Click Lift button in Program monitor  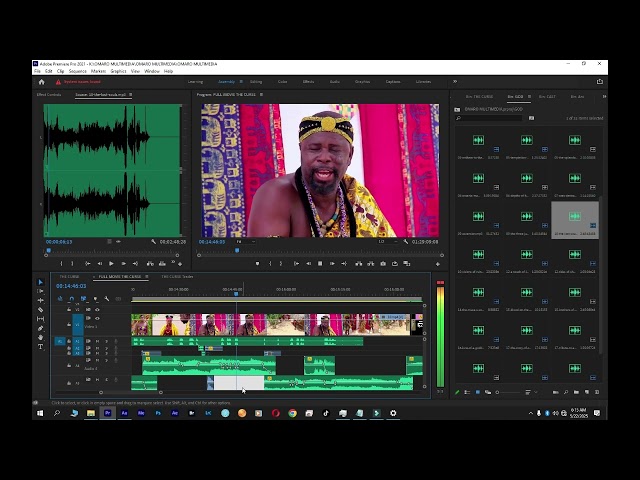(358, 264)
